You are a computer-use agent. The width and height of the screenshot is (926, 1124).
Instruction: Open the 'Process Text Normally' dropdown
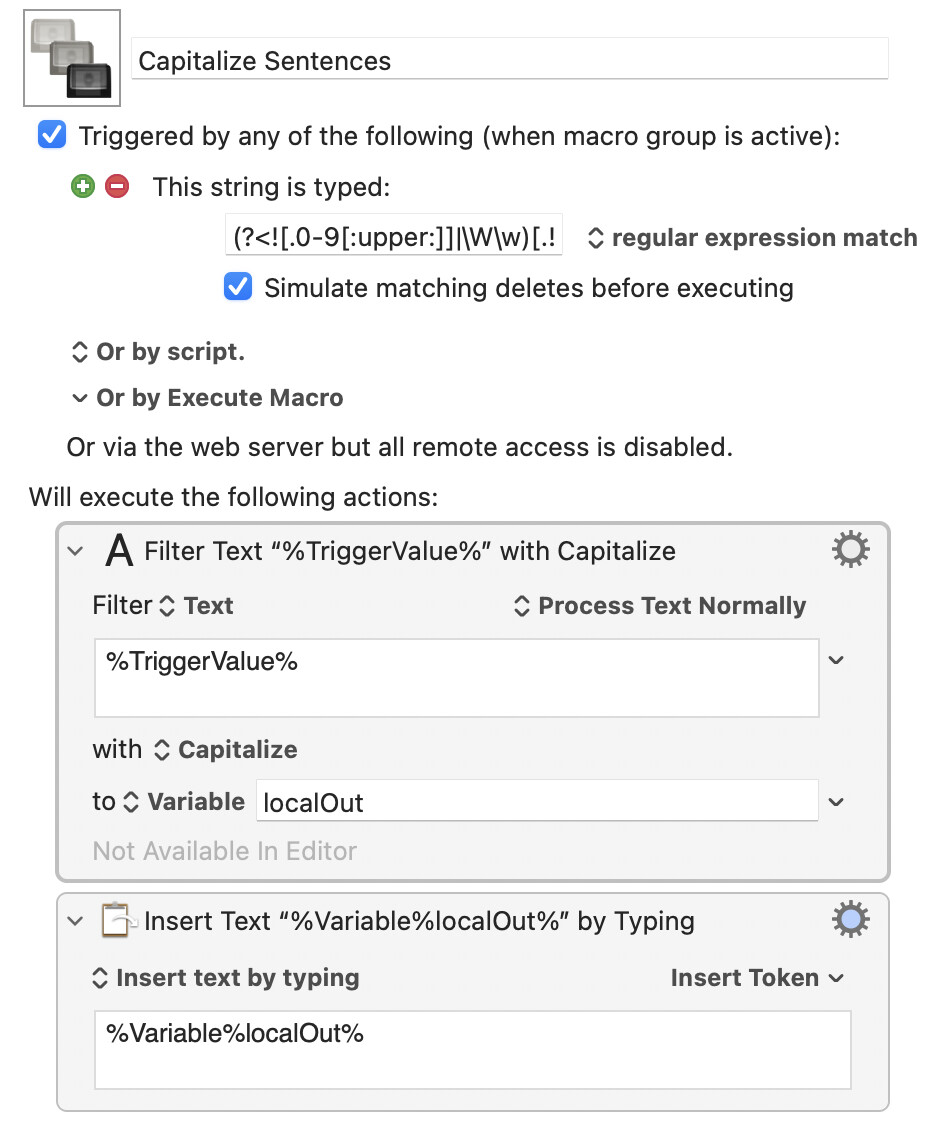tap(659, 606)
